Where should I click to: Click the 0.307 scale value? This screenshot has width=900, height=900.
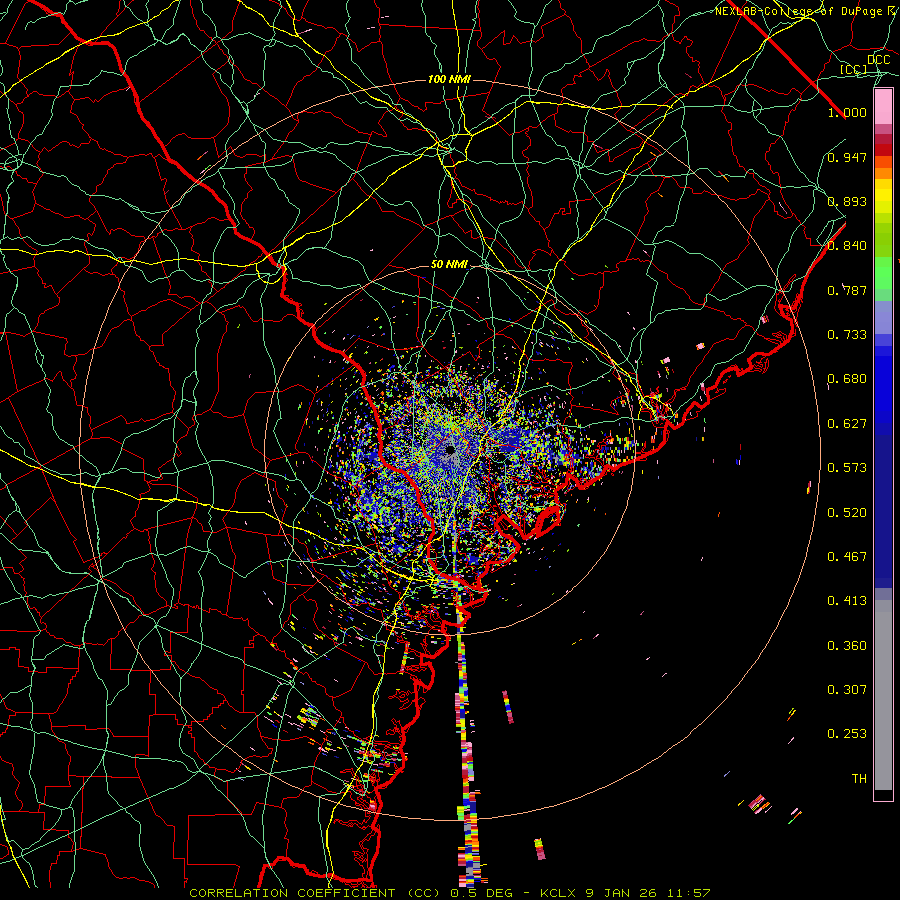tap(847, 690)
